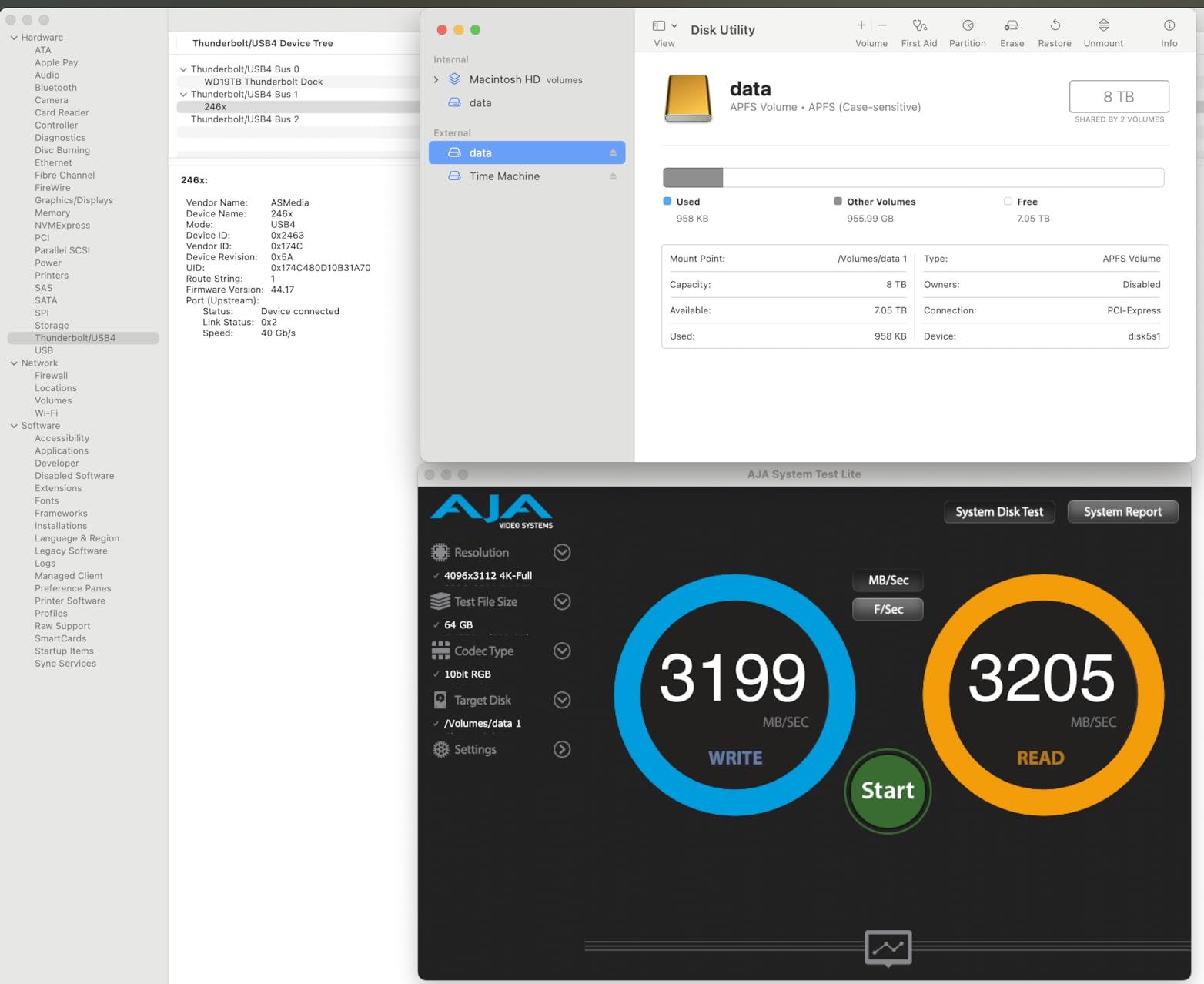Open Firewall in System Information sidebar
The image size is (1204, 984).
coord(51,376)
